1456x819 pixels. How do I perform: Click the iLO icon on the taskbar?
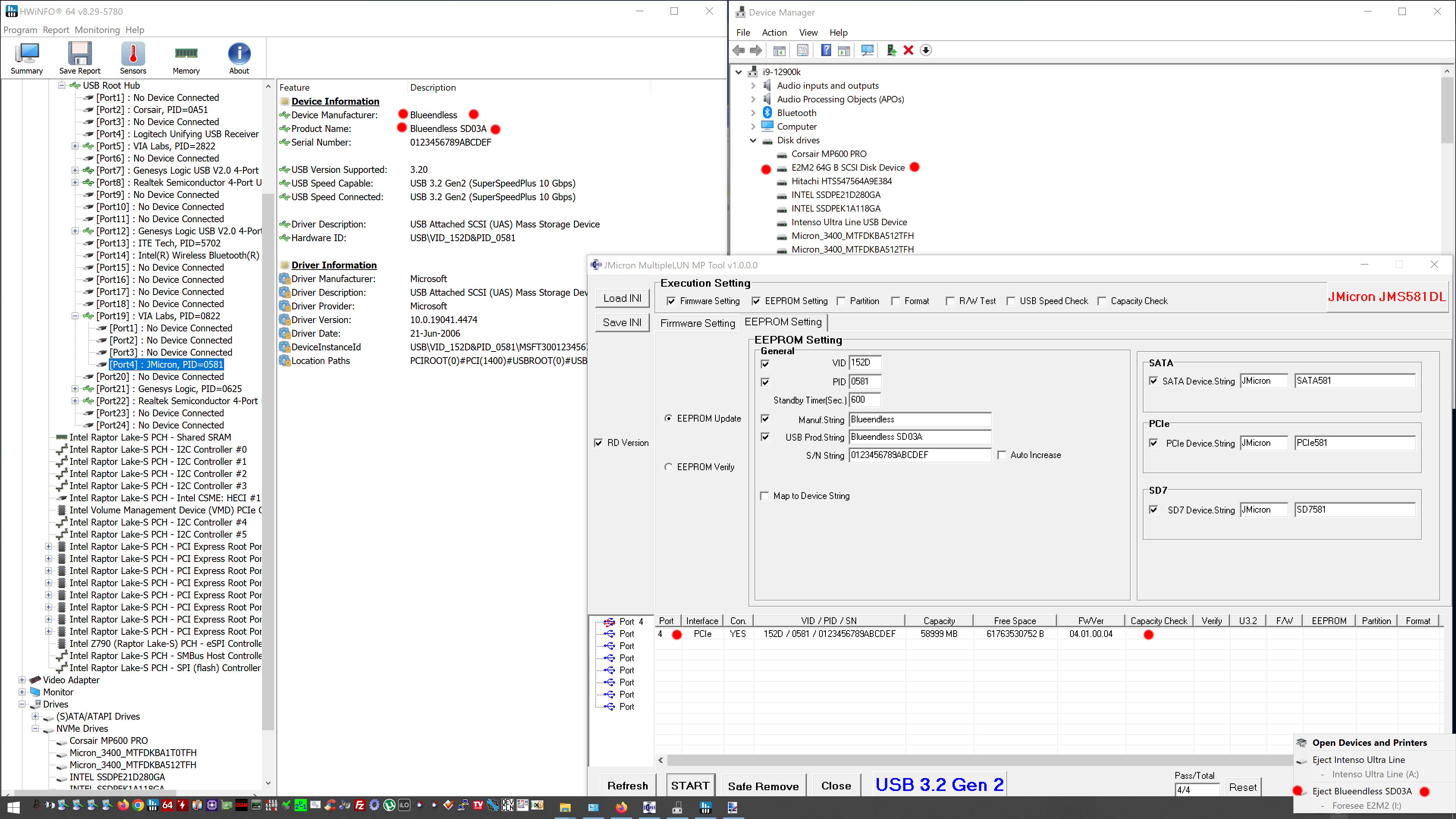404,805
